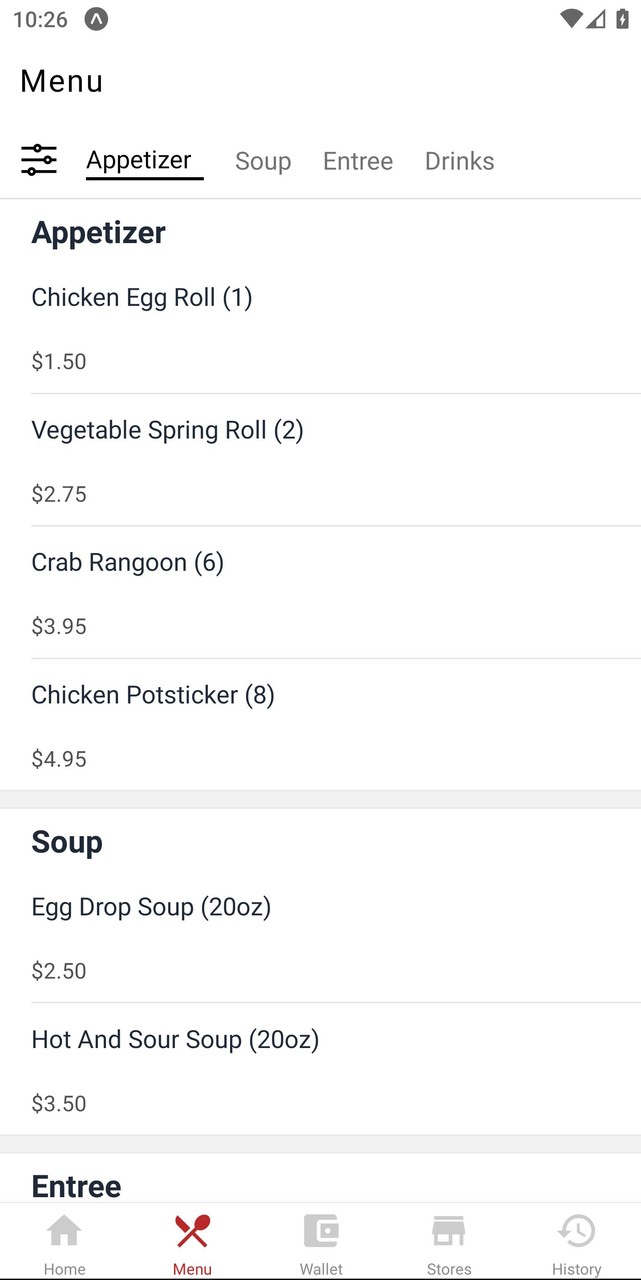Switch to the Entree category tab
Viewport: 641px width, 1280px height.
coord(358,161)
